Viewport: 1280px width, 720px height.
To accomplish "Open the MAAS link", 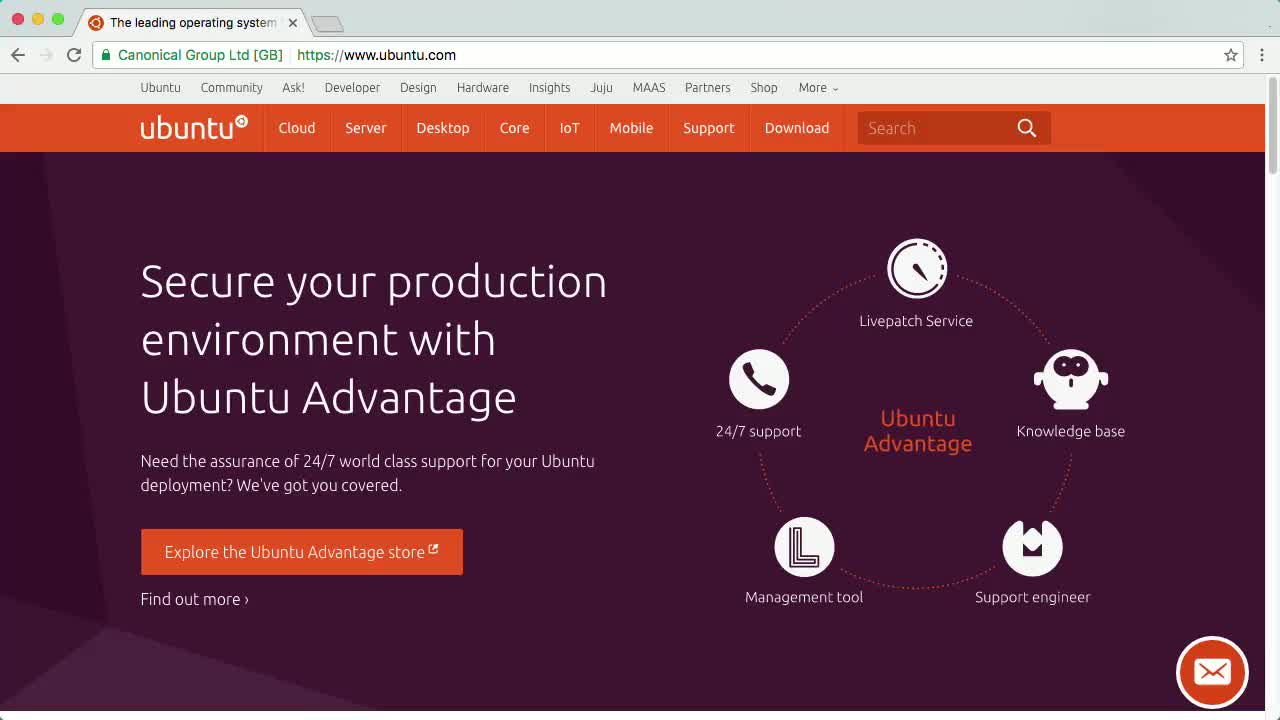I will coord(649,88).
